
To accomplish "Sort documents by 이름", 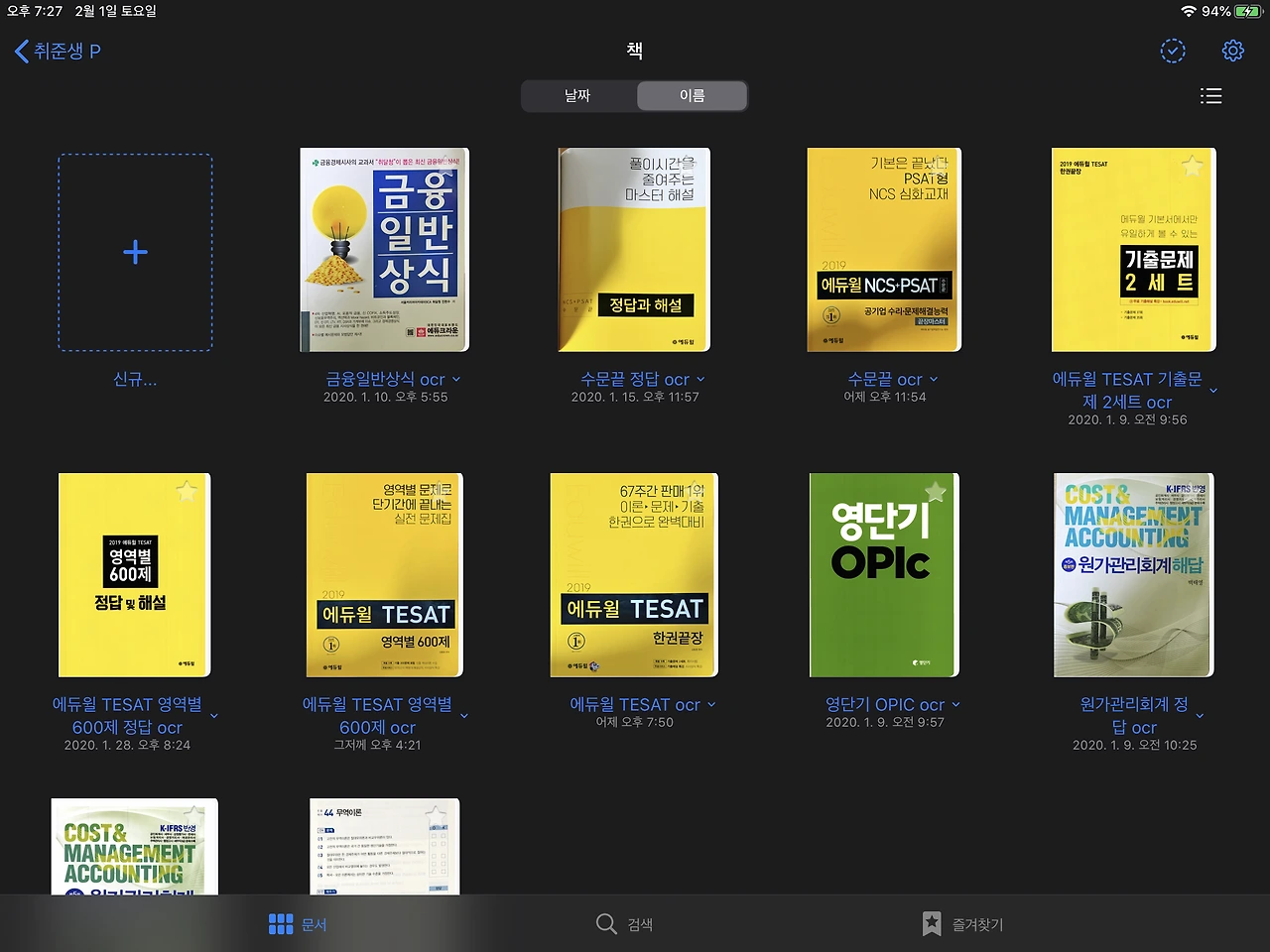I will point(692,96).
